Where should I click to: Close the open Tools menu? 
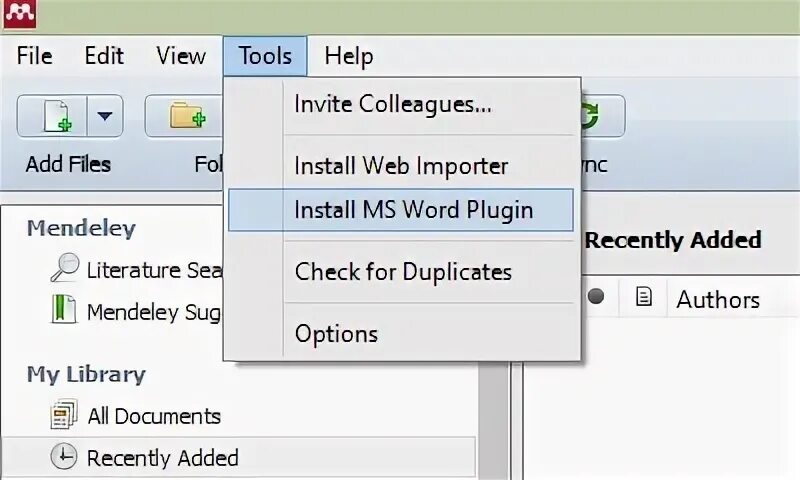click(265, 56)
